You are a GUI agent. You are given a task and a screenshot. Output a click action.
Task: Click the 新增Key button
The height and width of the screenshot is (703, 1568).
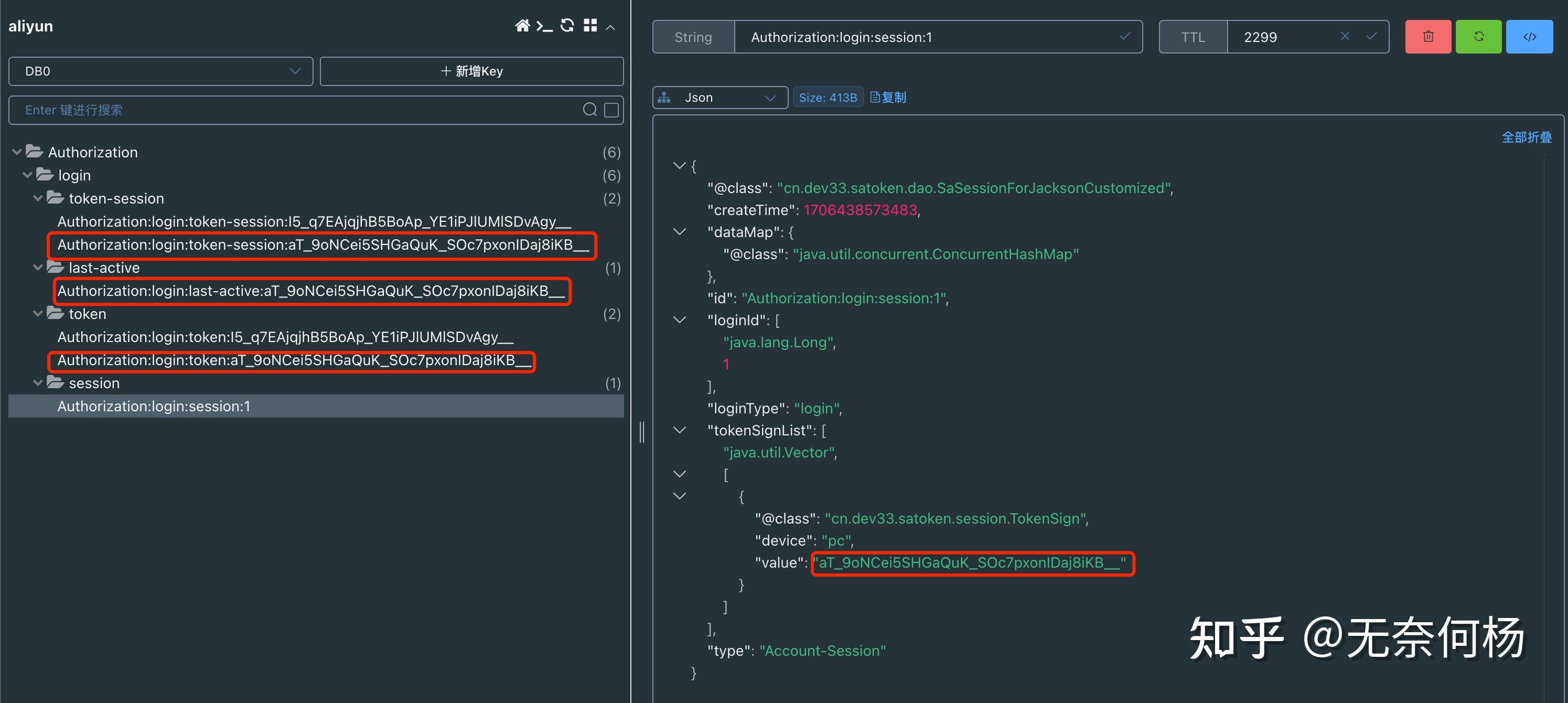pos(472,71)
